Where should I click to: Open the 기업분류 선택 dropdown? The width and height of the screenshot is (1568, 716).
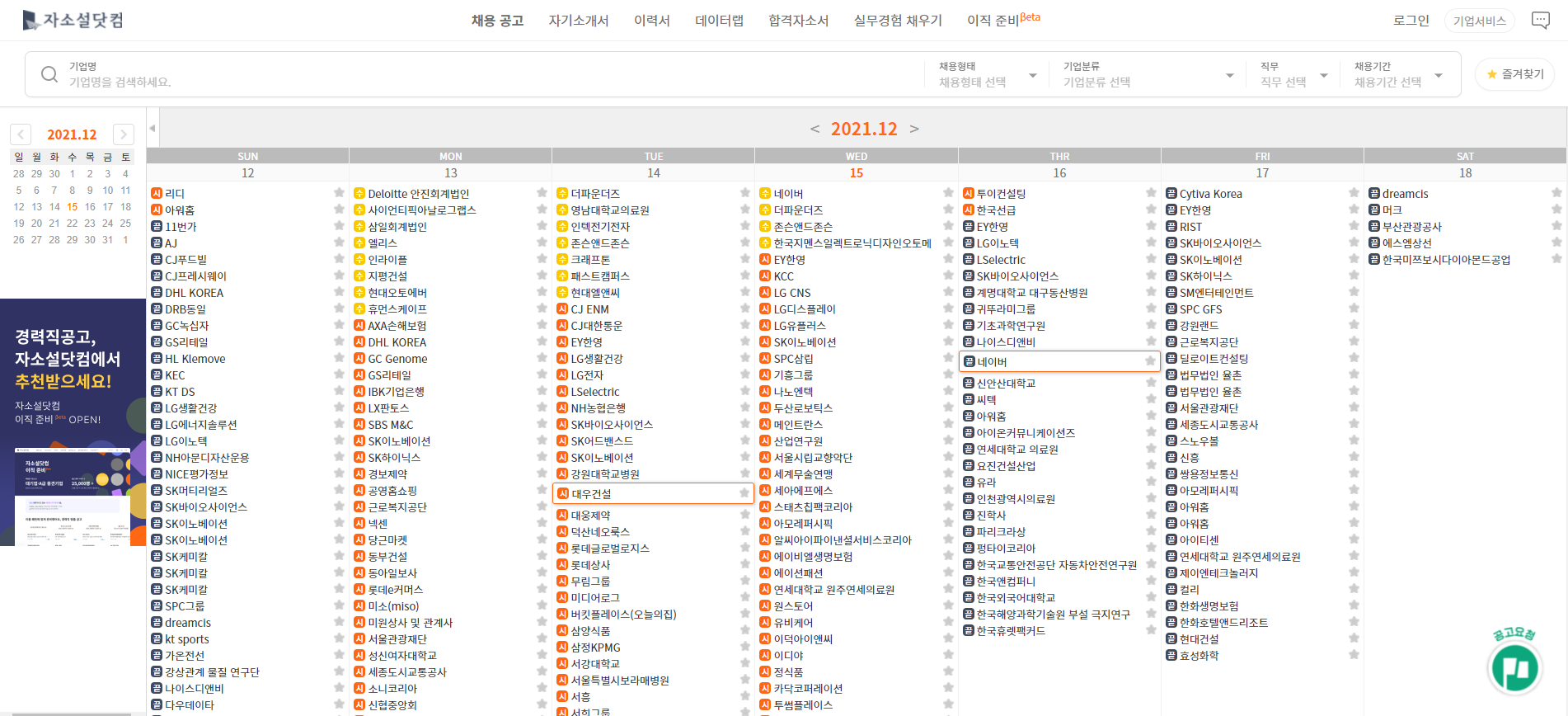tap(1148, 74)
